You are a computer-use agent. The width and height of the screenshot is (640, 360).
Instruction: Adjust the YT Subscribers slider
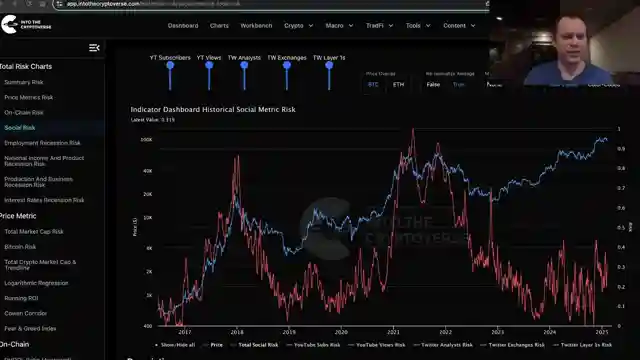click(x=170, y=65)
